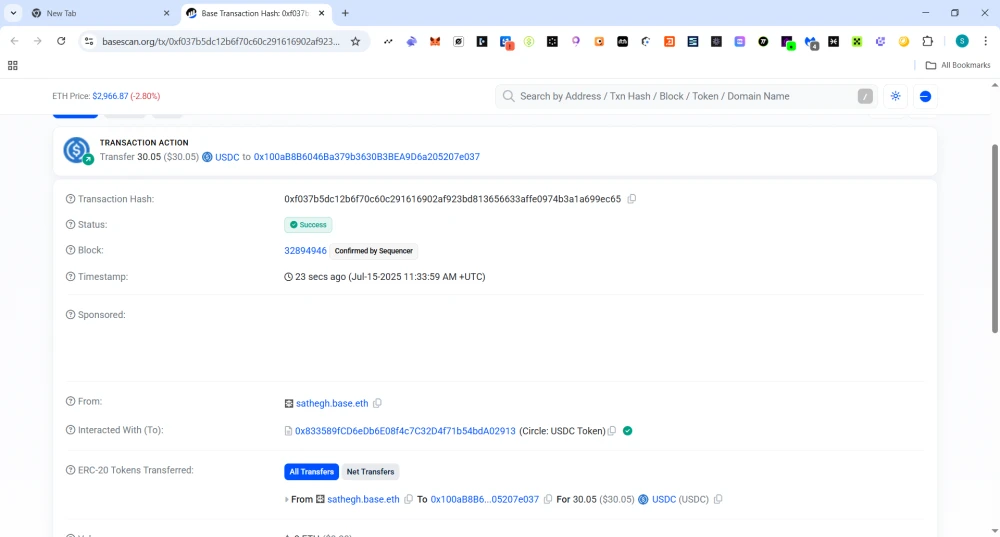Open block 32894946 link
The image size is (1000, 537).
(x=305, y=251)
